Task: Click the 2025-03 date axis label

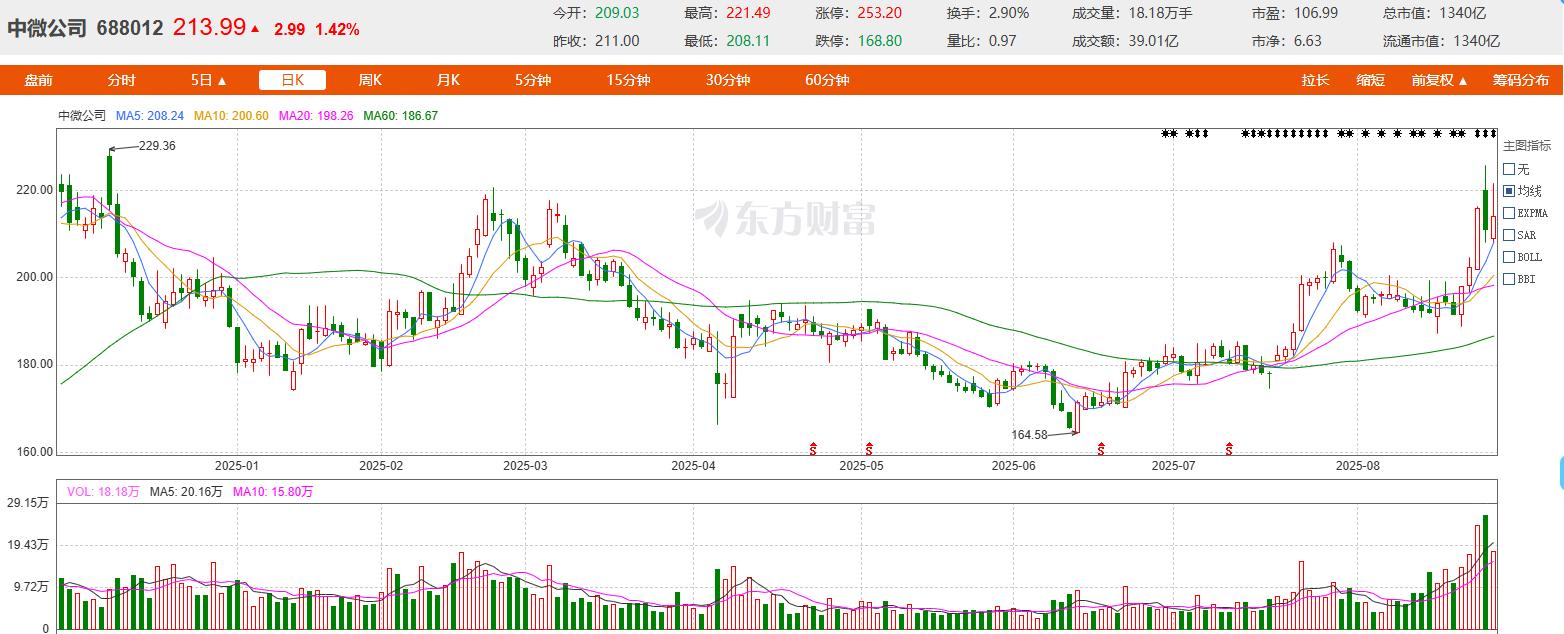Action: [526, 466]
